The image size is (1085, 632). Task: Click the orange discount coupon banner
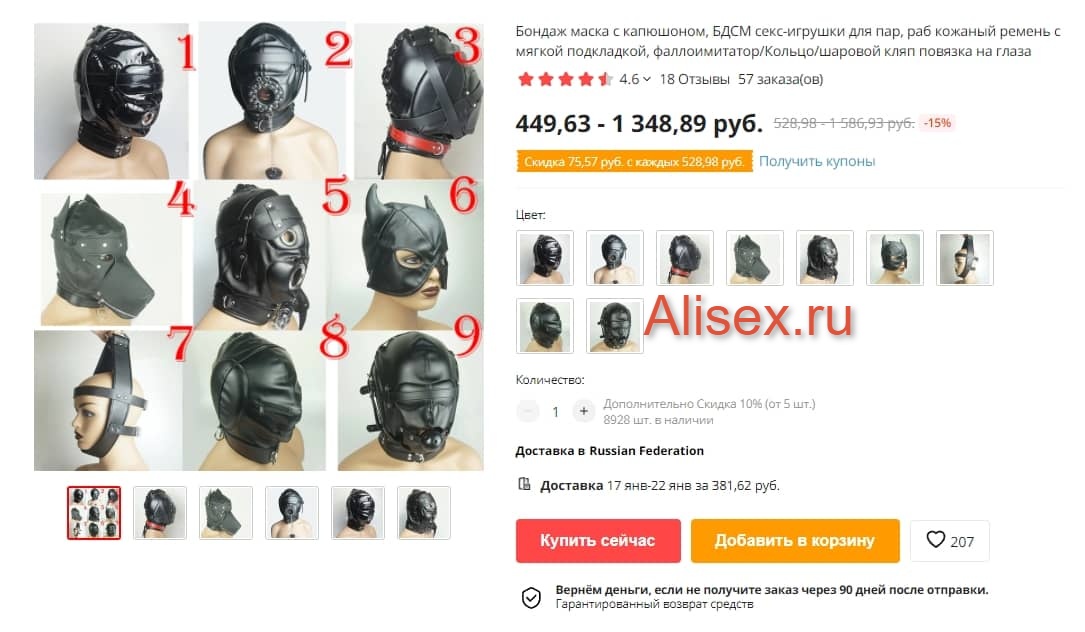[634, 161]
